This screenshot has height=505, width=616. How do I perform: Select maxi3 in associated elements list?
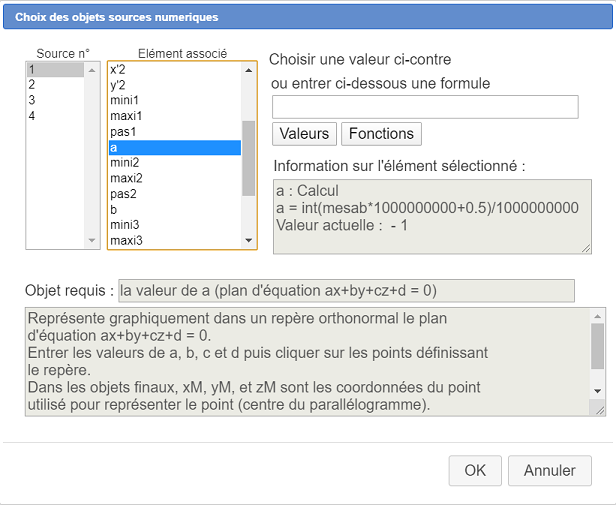point(175,241)
